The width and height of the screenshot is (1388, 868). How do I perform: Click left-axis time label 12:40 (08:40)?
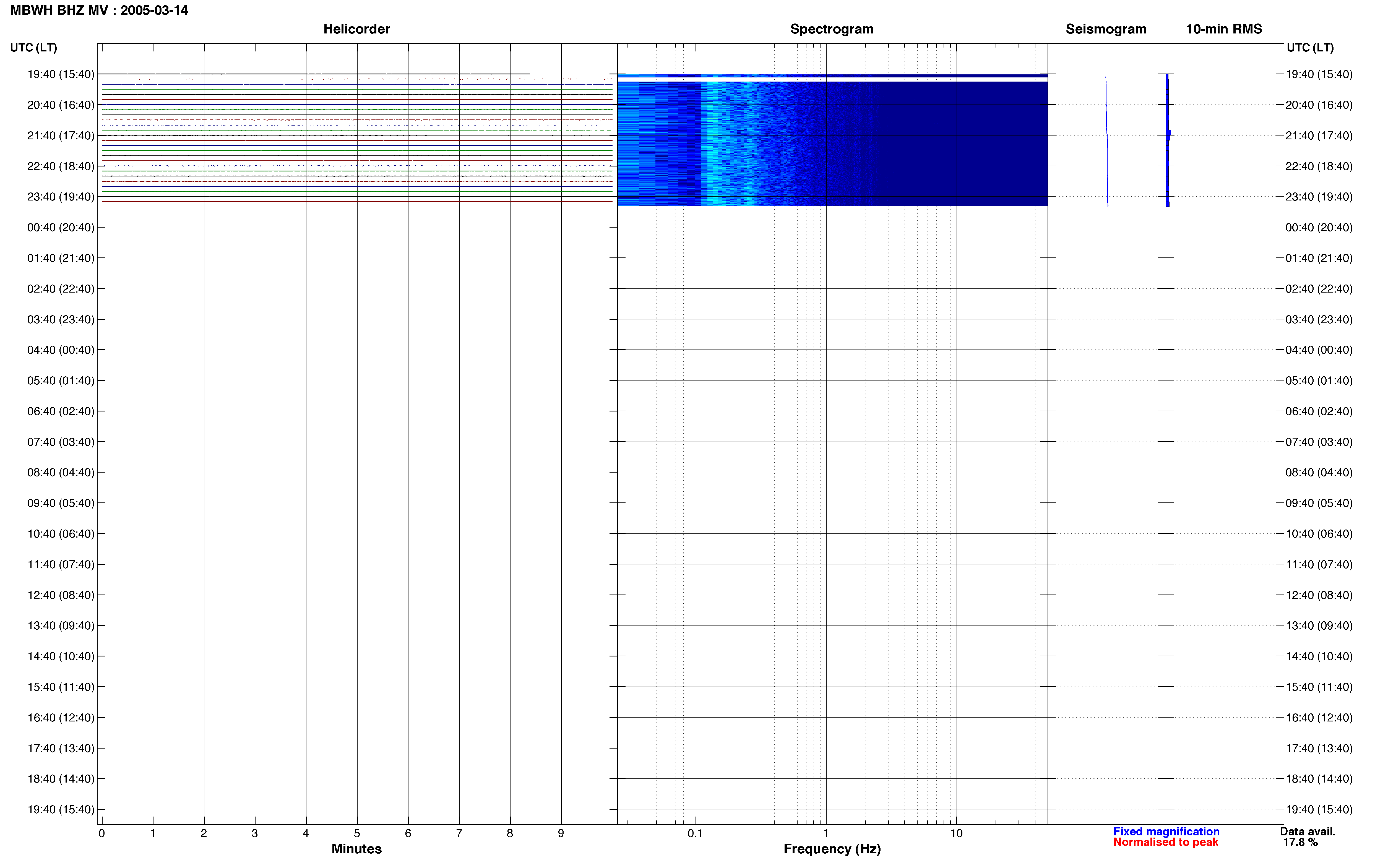click(x=61, y=595)
